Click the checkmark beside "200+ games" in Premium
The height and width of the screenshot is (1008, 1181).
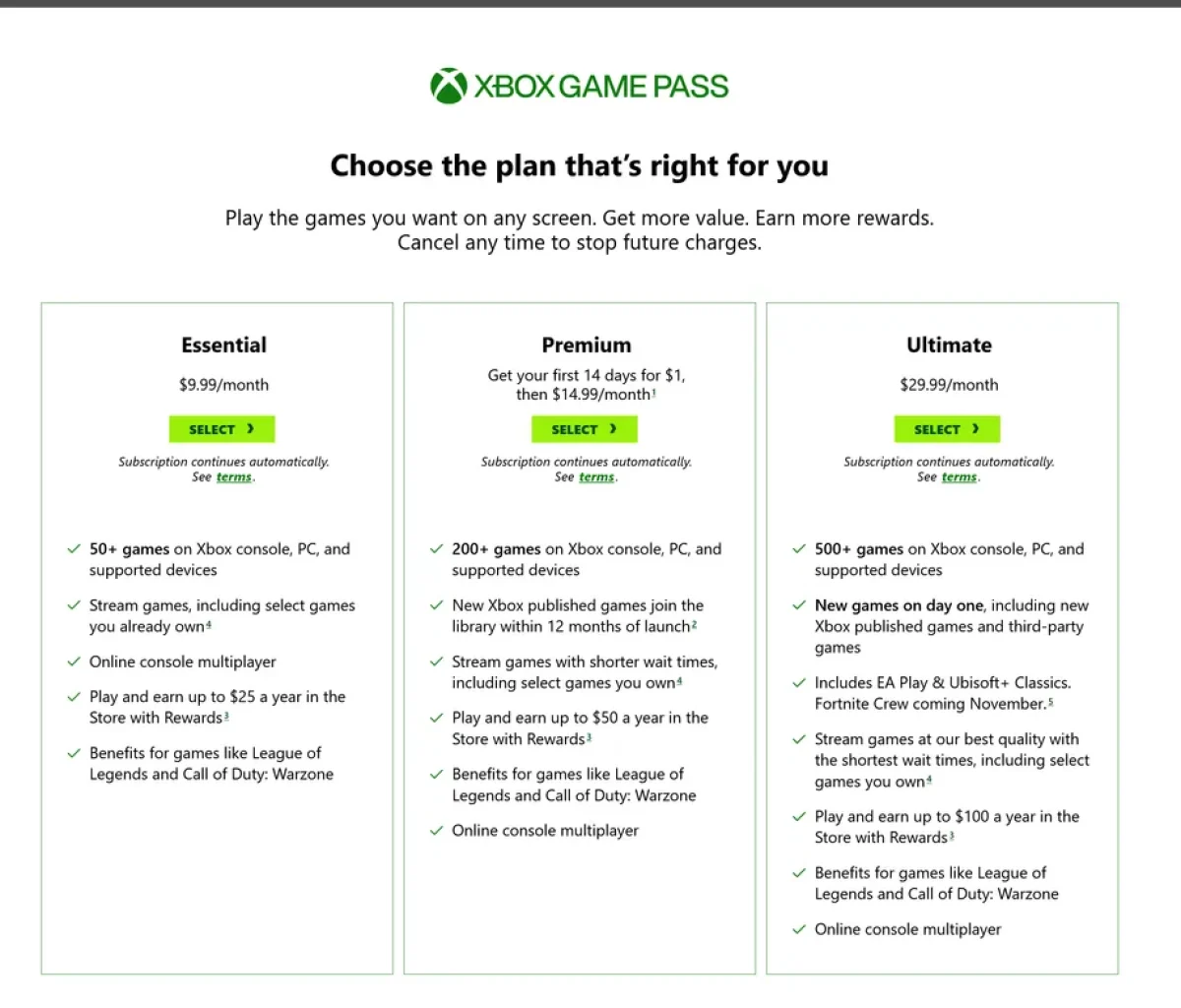click(436, 548)
